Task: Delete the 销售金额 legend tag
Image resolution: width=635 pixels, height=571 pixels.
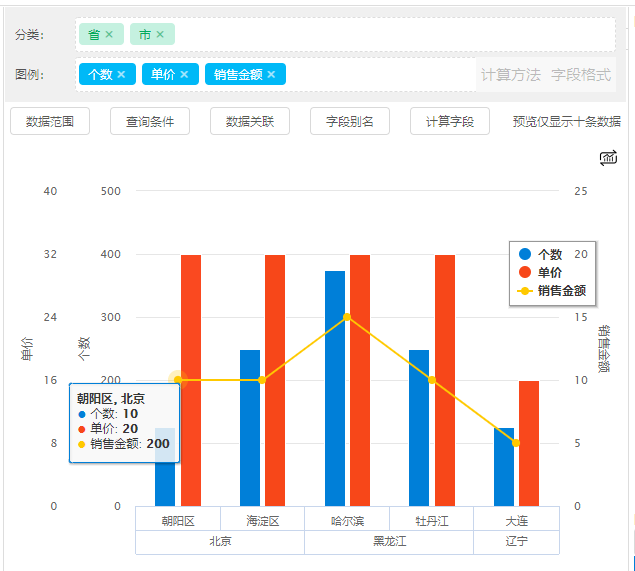Action: coord(271,75)
